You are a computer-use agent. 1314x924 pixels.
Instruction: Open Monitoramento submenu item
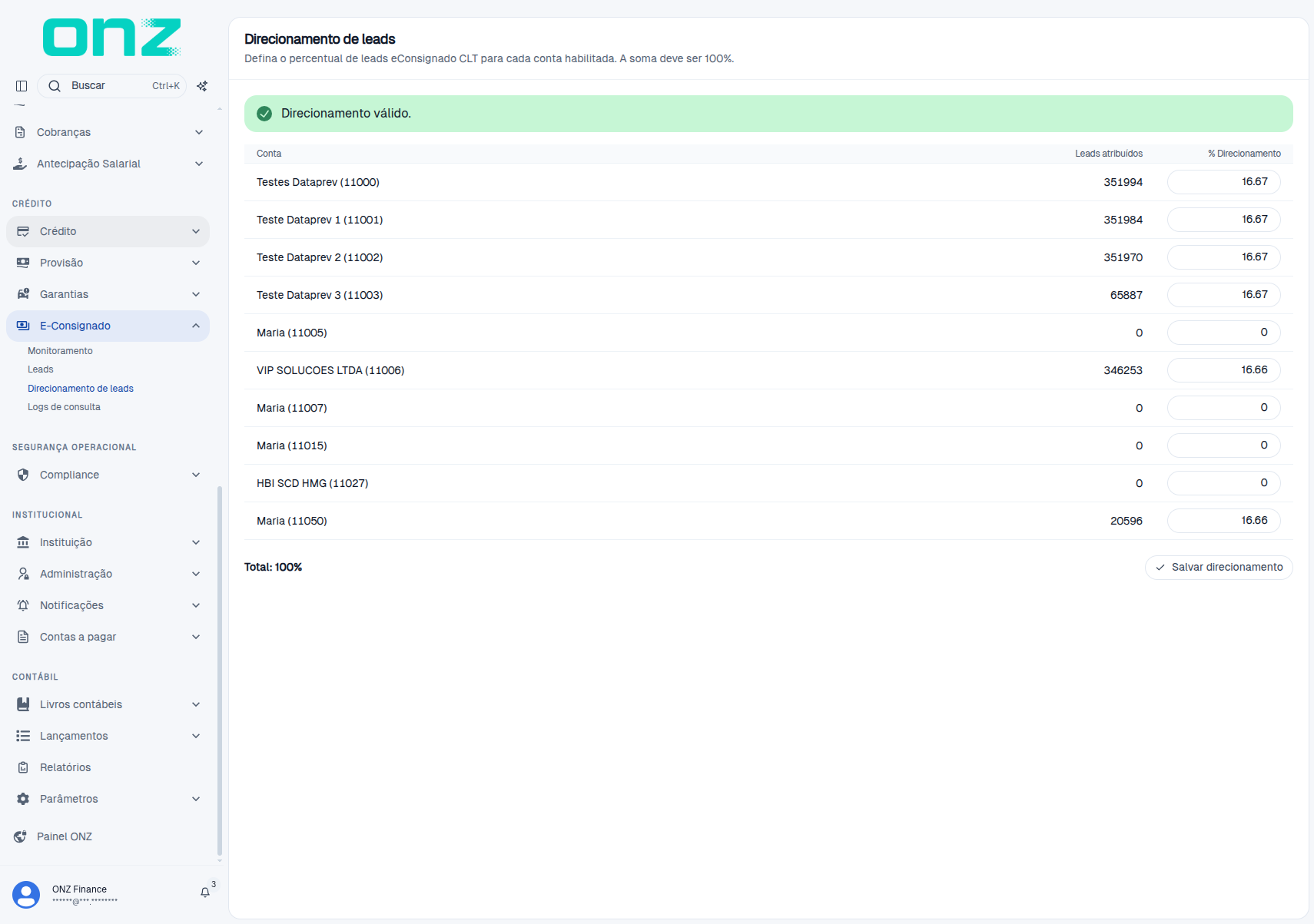[60, 351]
